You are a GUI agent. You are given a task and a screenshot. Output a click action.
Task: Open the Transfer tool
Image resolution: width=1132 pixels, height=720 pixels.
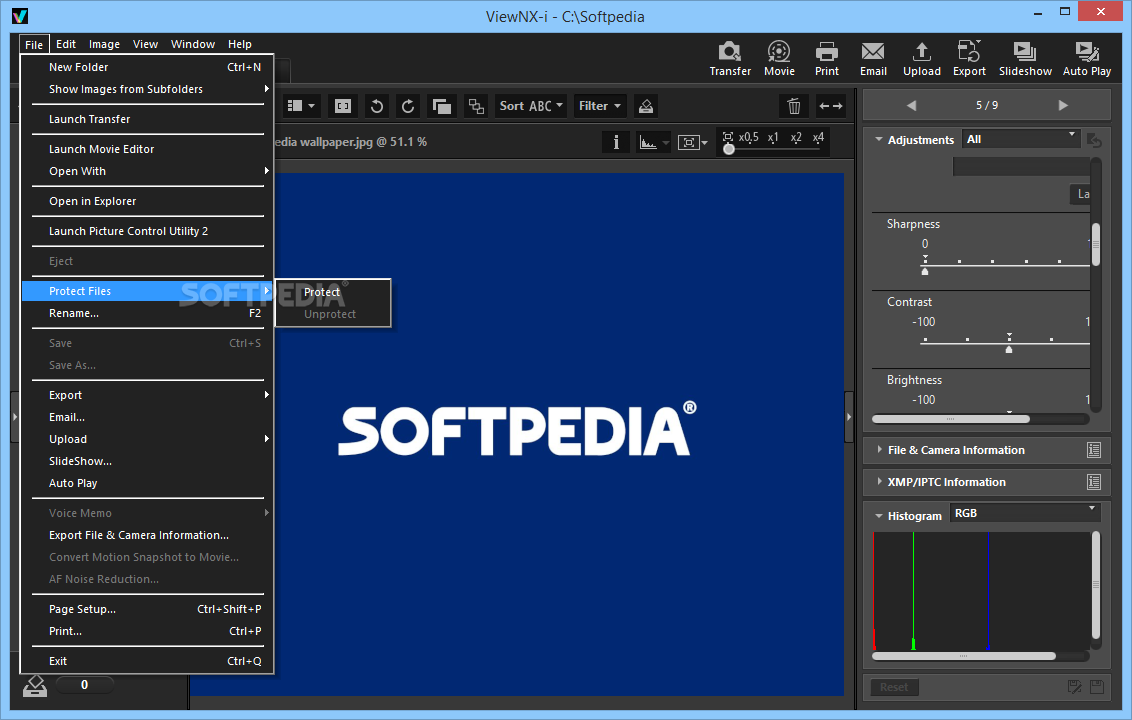point(730,58)
